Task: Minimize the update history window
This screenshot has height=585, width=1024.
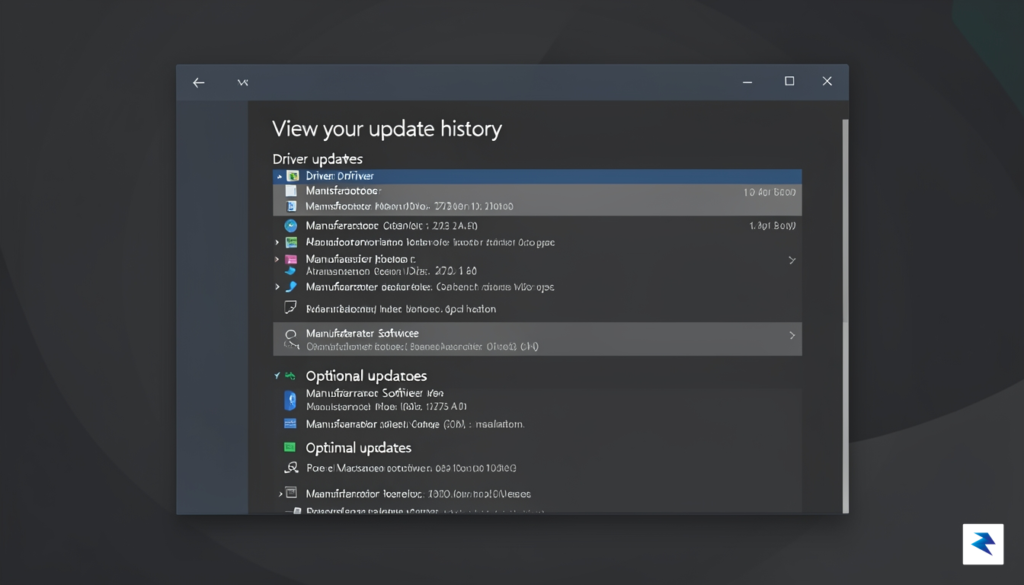Action: (747, 82)
